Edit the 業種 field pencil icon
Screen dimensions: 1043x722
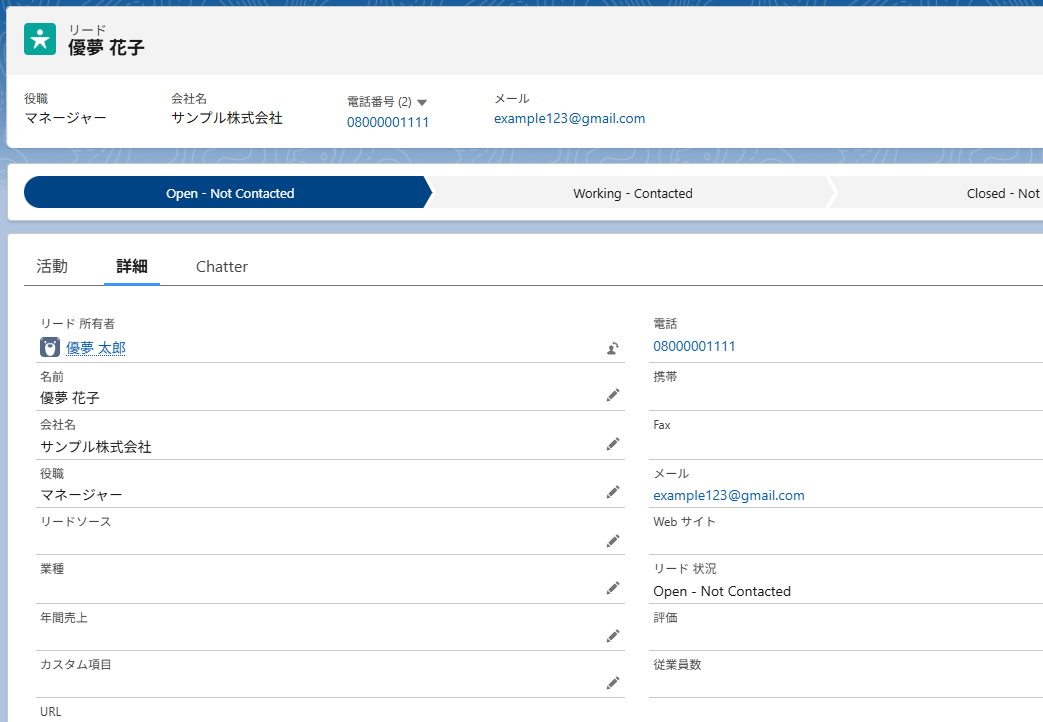[x=613, y=588]
